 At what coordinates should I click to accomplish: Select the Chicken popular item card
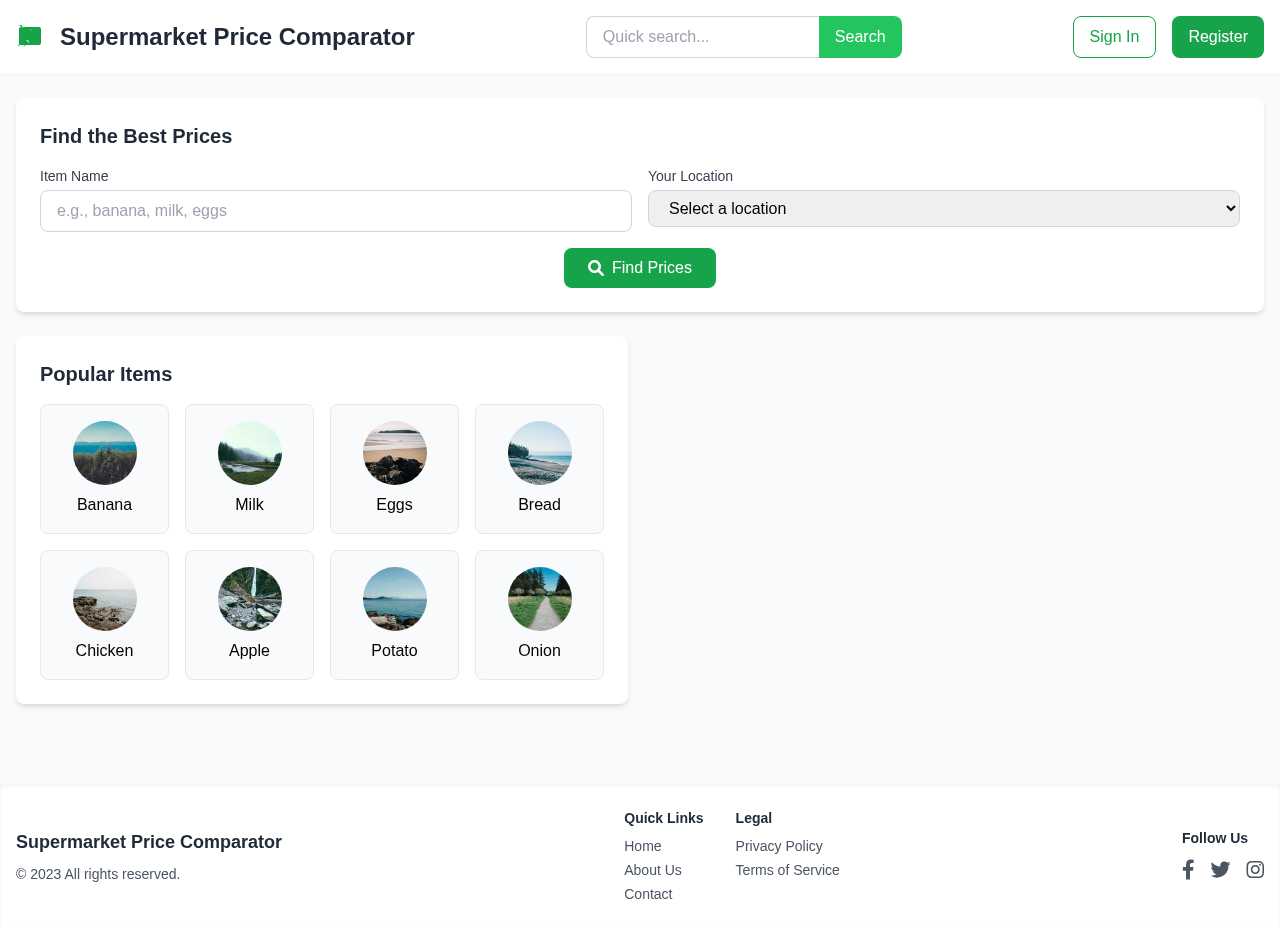[104, 614]
